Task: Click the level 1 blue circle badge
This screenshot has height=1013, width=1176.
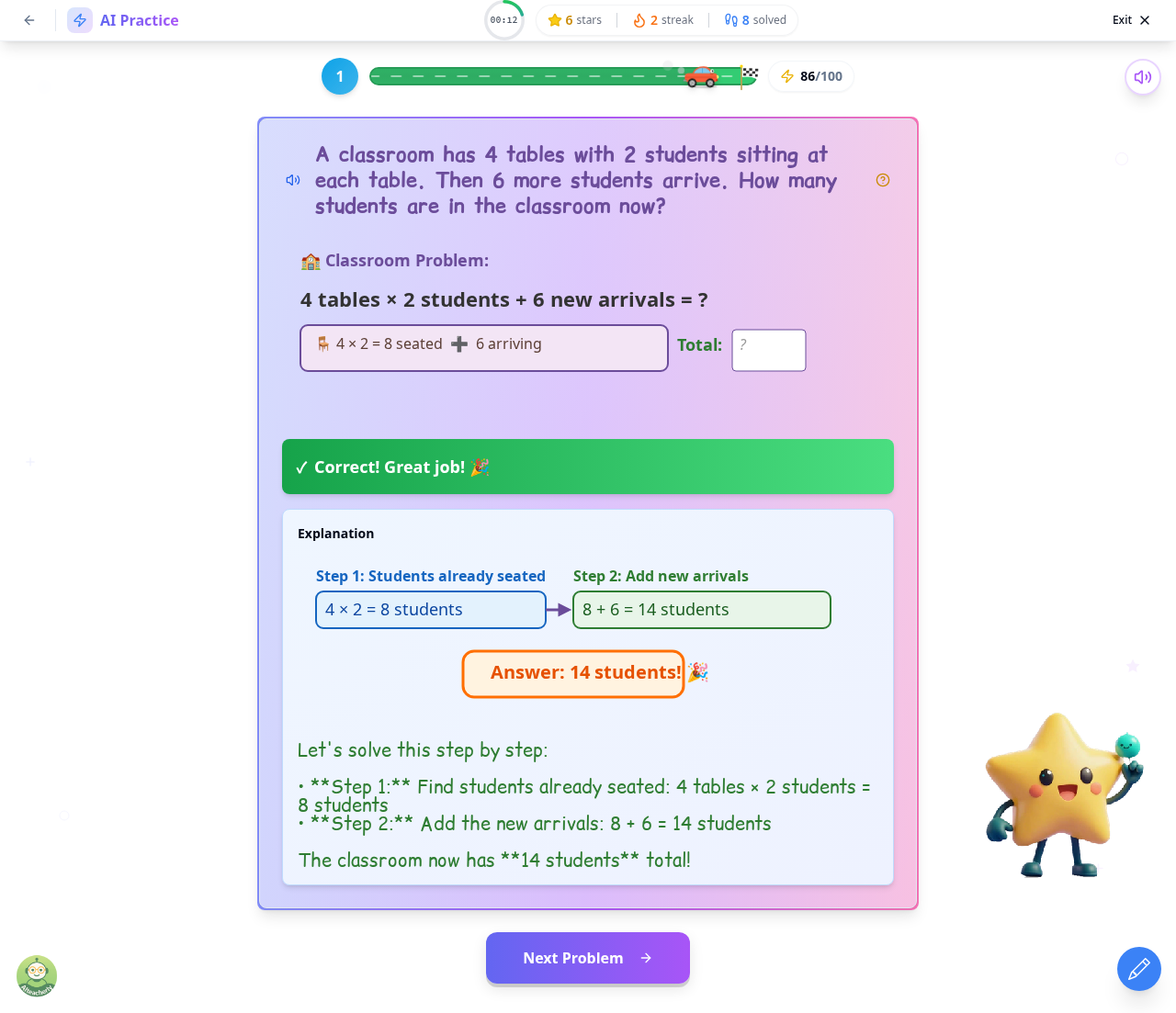Action: point(340,76)
